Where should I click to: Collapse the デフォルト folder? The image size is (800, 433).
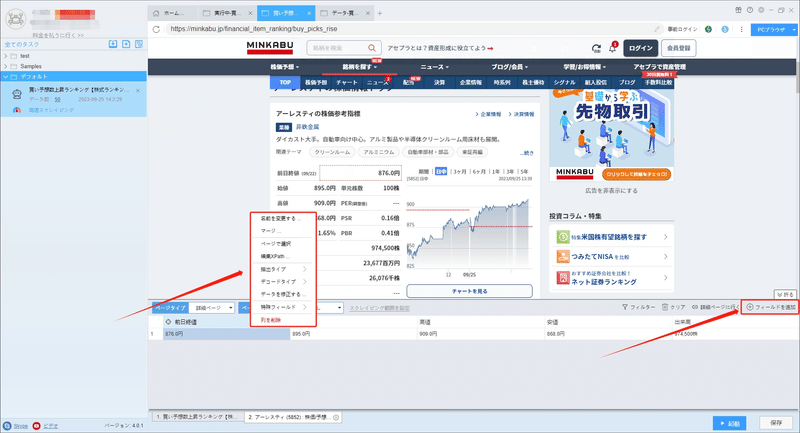tap(6, 77)
